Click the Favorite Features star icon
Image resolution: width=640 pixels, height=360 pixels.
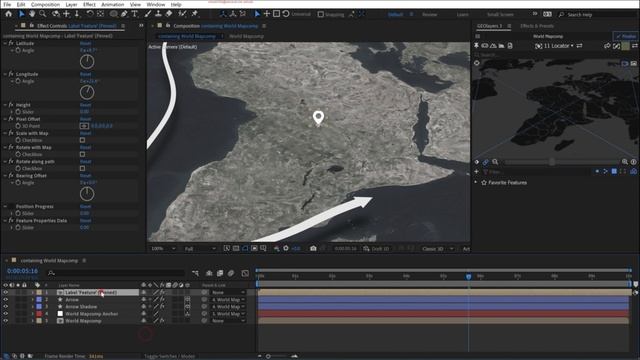[484, 182]
